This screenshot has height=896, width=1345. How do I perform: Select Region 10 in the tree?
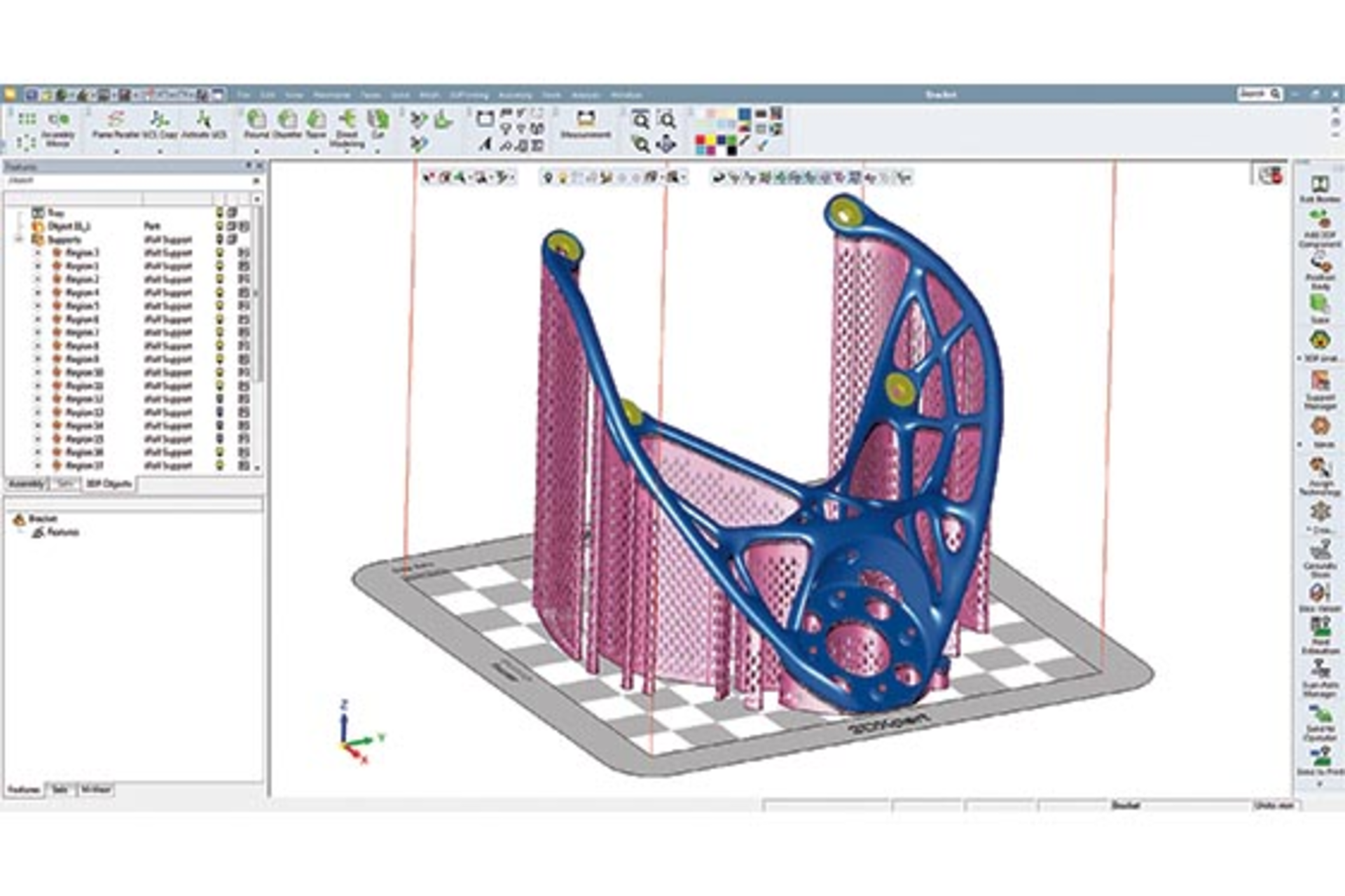[x=84, y=373]
